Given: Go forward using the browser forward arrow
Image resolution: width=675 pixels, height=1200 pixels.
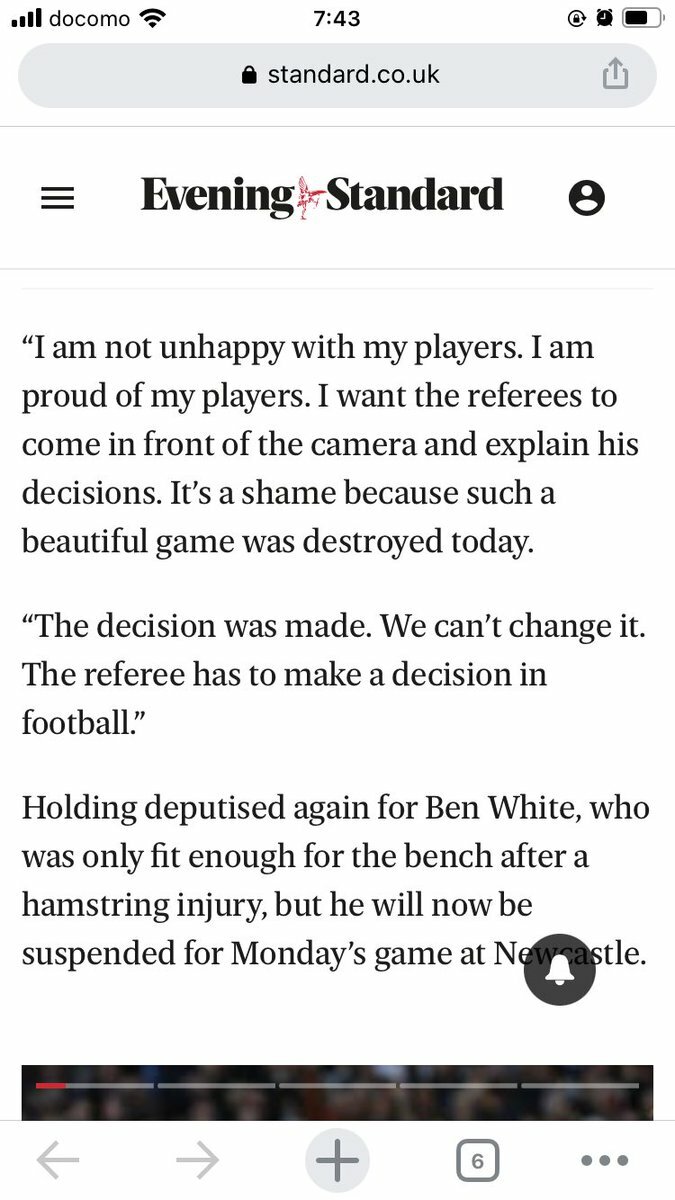Looking at the screenshot, I should [197, 1161].
